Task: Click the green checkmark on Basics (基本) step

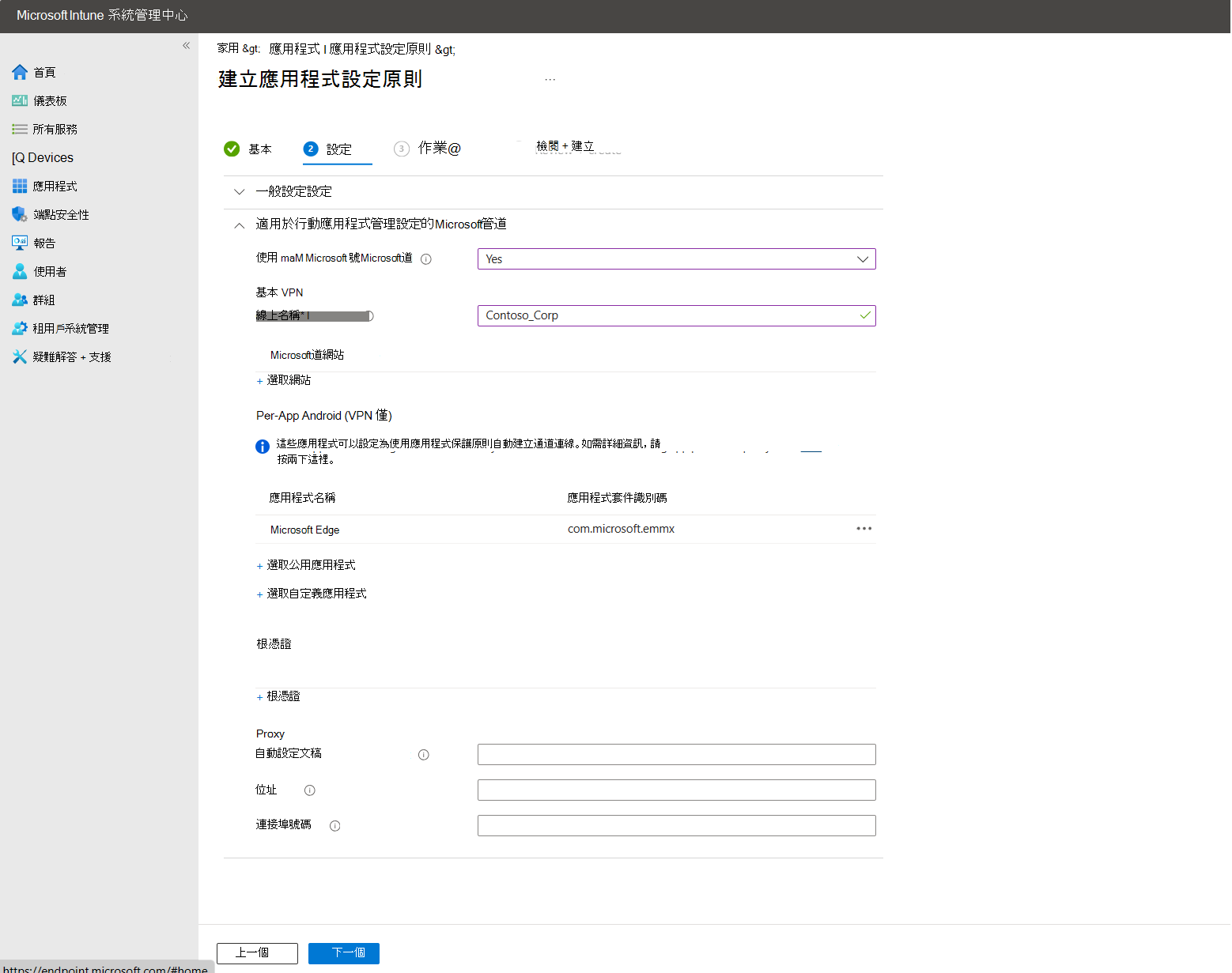Action: 232,149
